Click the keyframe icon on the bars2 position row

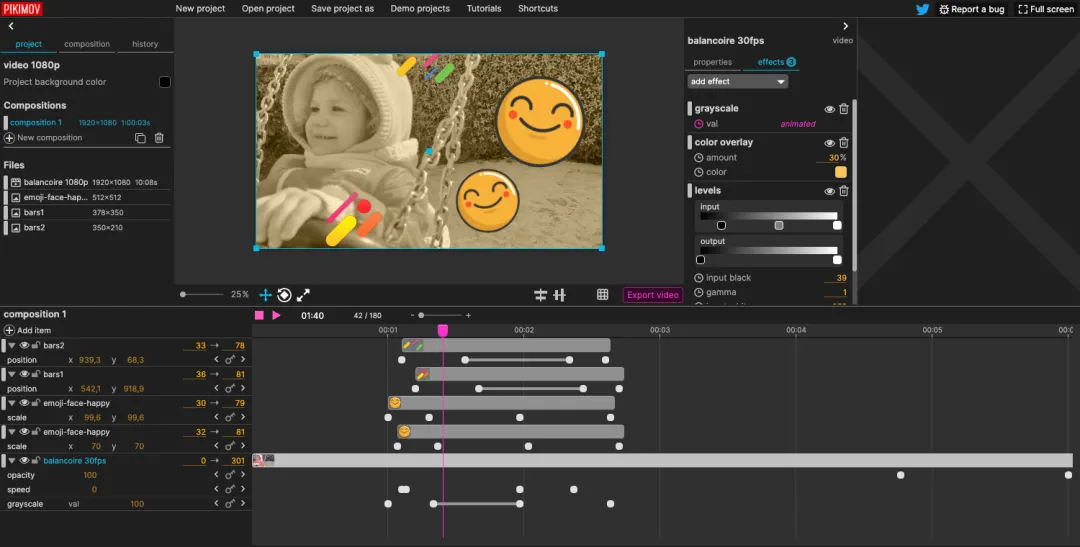click(x=230, y=360)
